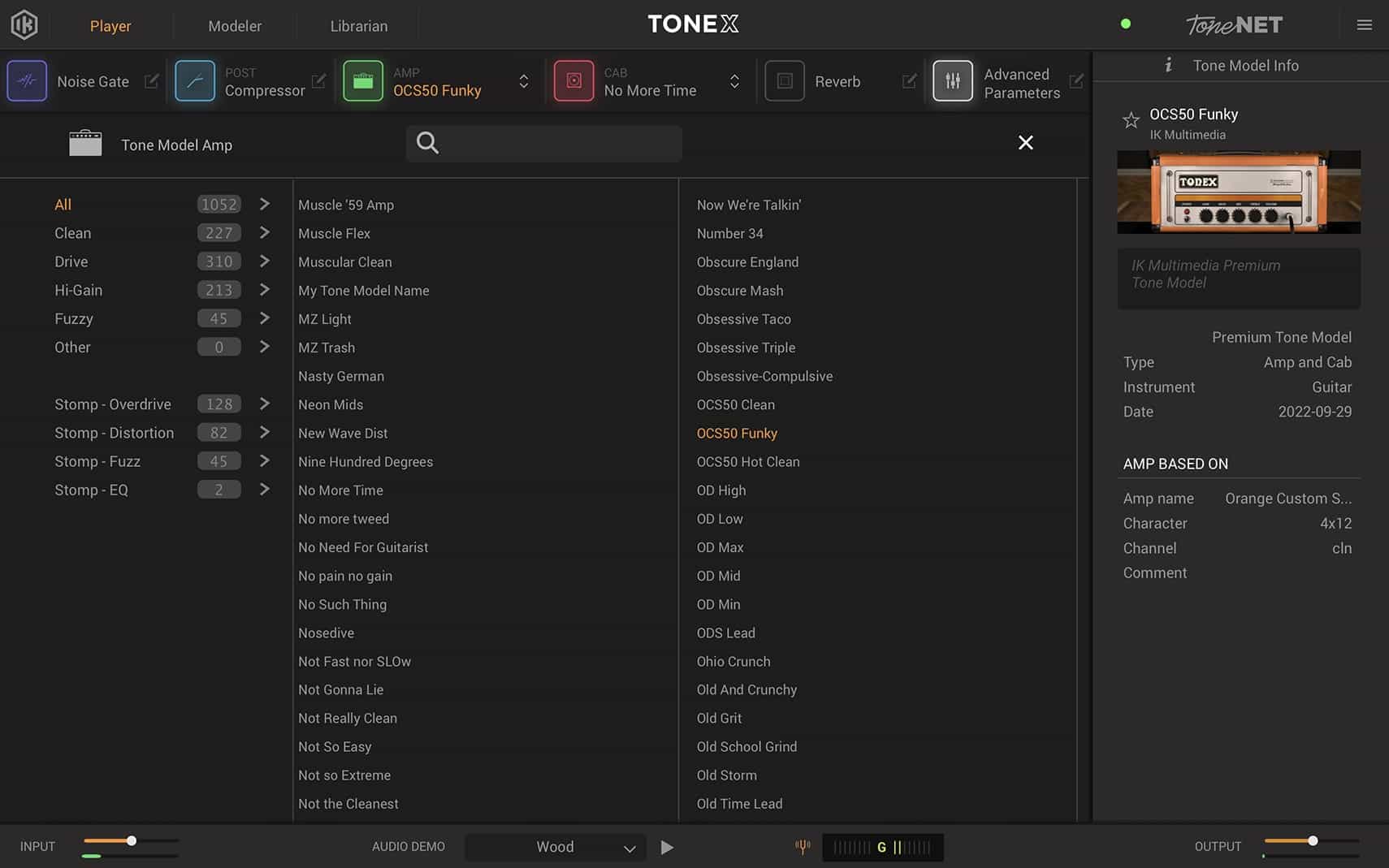Adjust the INPUT level slider
1389x868 pixels.
tap(131, 841)
